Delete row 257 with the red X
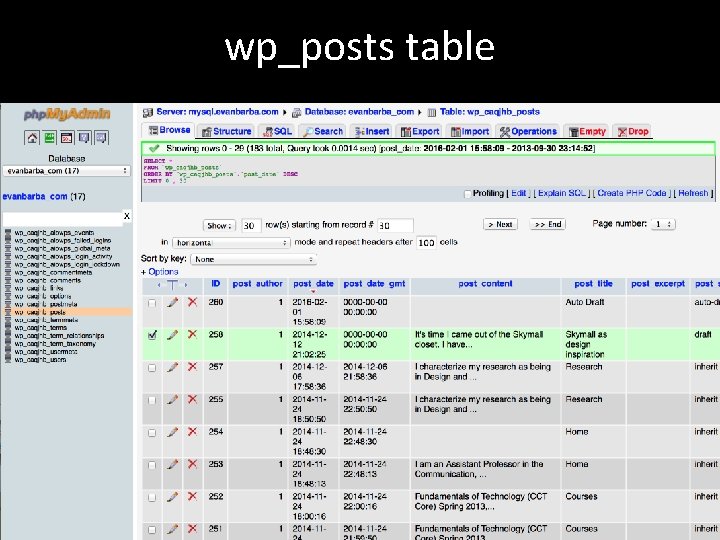The width and height of the screenshot is (720, 540). 192,367
